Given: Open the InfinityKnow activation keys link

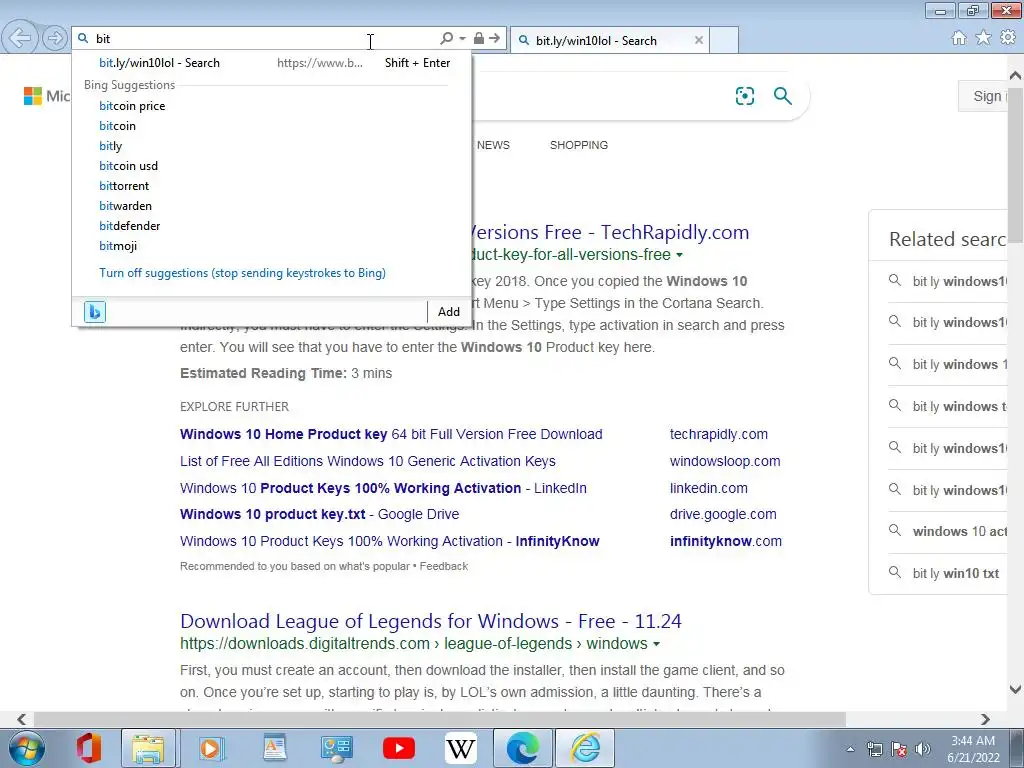Looking at the screenshot, I should pos(390,541).
